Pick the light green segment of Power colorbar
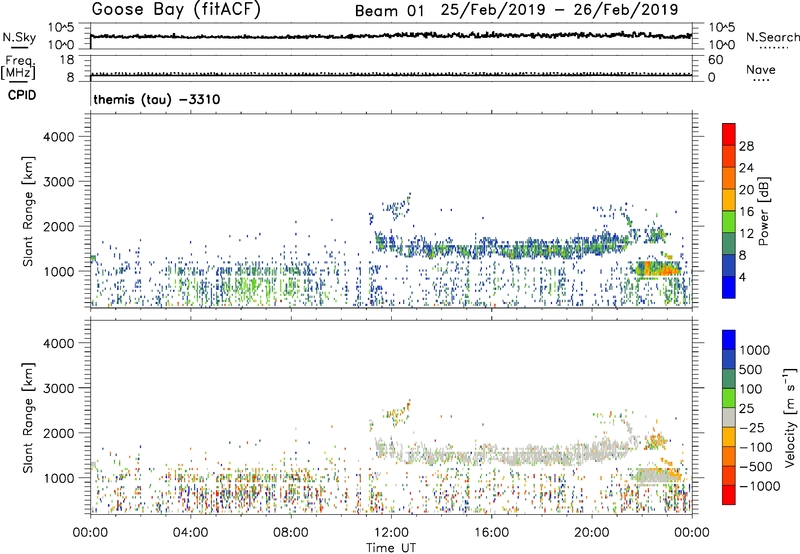 729,222
